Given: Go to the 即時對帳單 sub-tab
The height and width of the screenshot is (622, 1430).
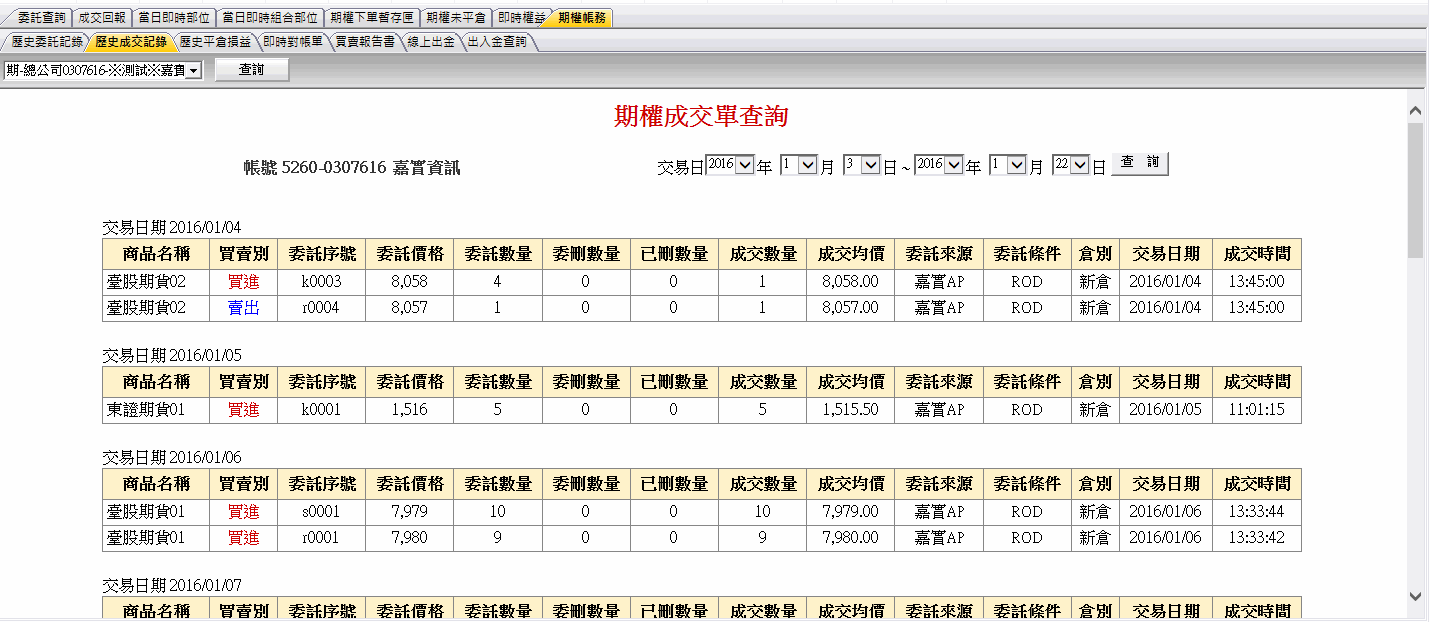Looking at the screenshot, I should [x=293, y=42].
